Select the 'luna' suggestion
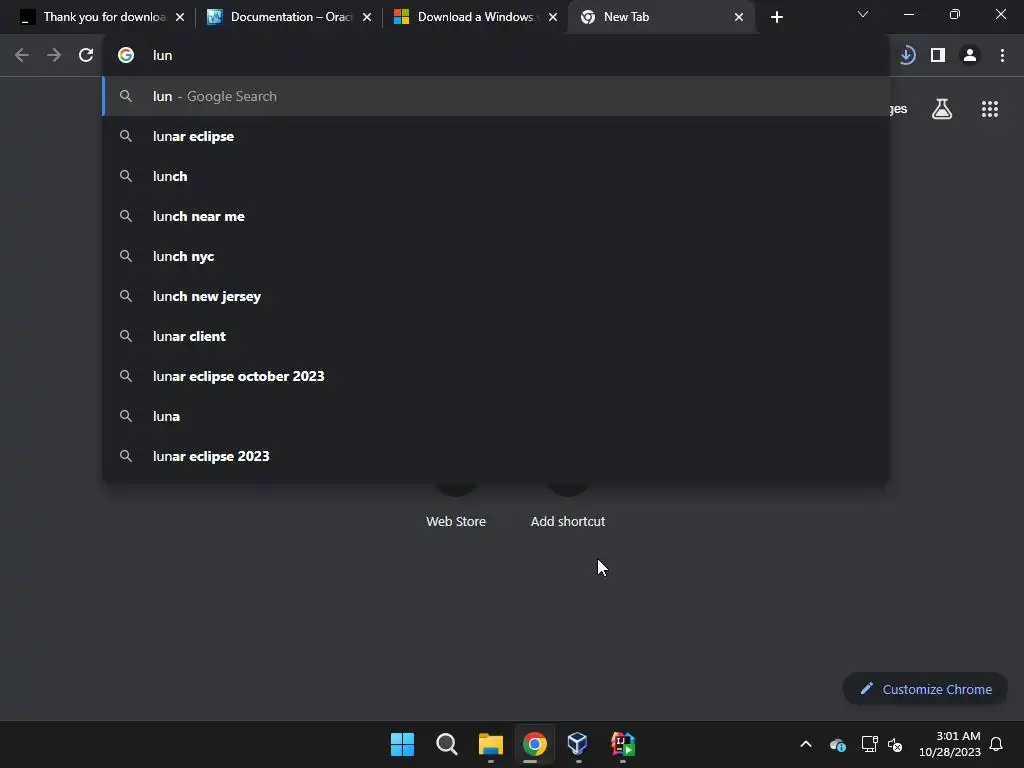1024x768 pixels. 496,416
